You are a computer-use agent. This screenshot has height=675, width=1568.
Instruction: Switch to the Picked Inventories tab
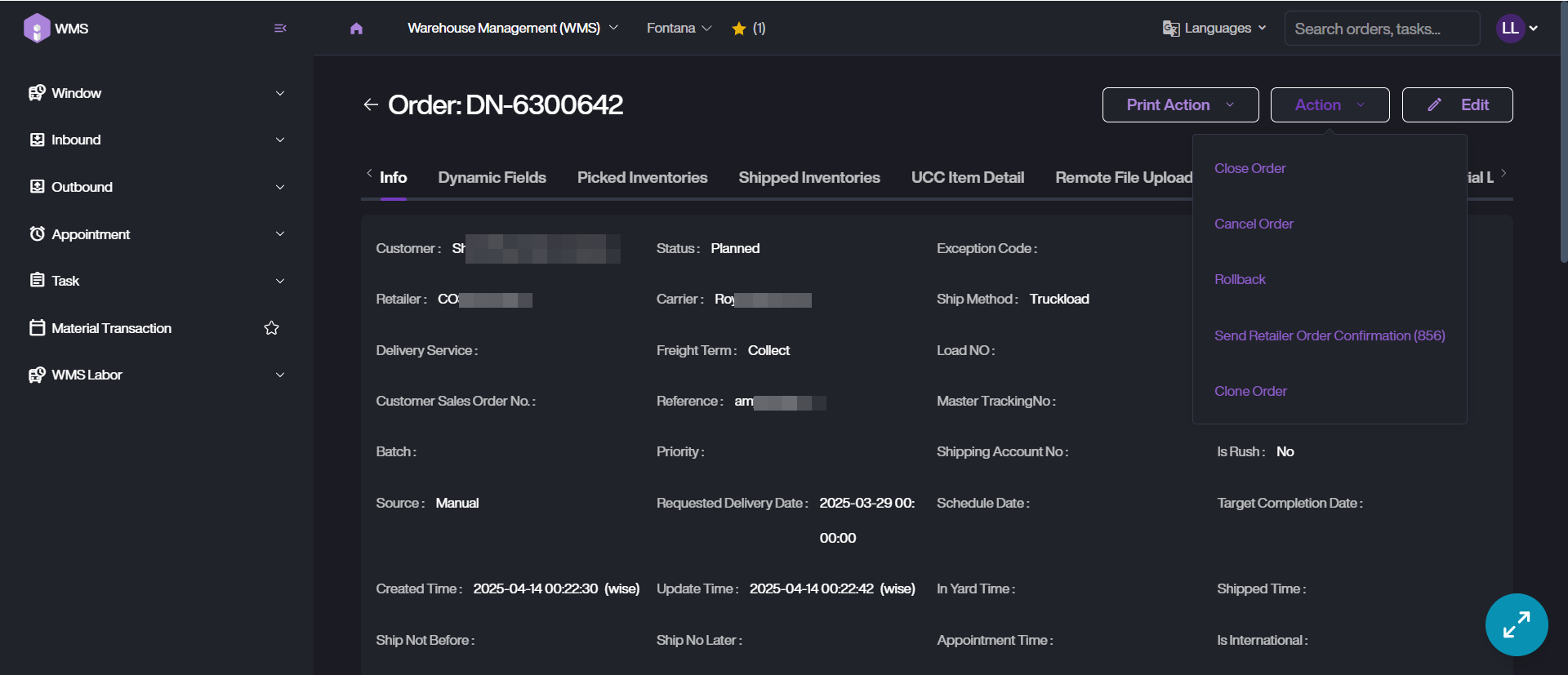pyautogui.click(x=642, y=178)
